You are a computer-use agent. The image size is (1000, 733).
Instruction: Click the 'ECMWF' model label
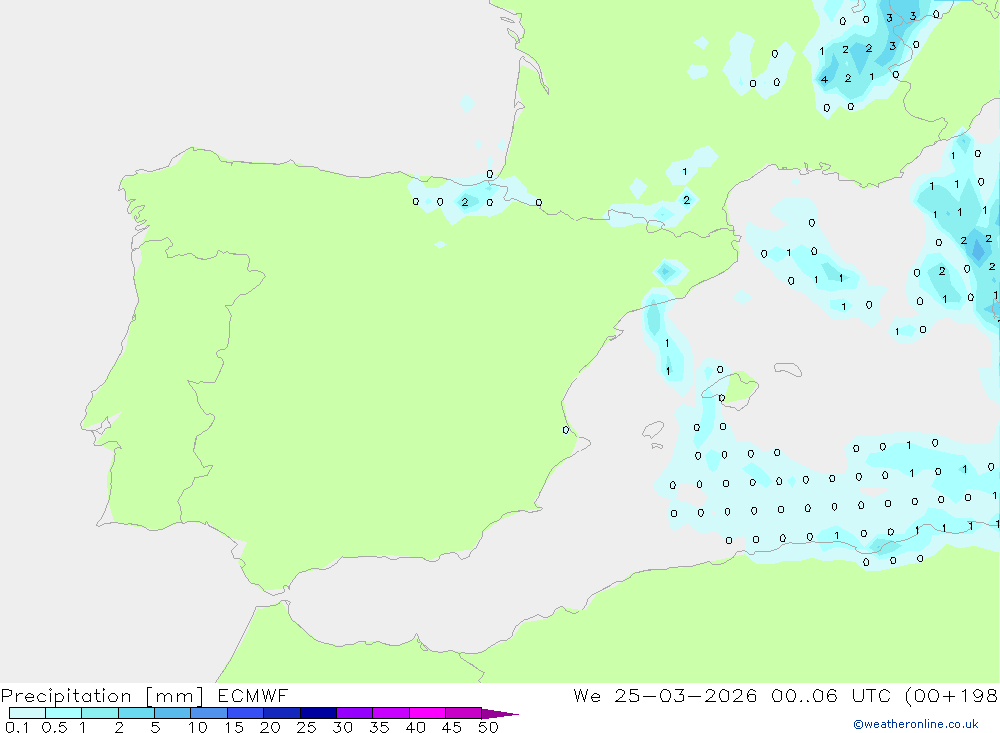[x=253, y=695]
